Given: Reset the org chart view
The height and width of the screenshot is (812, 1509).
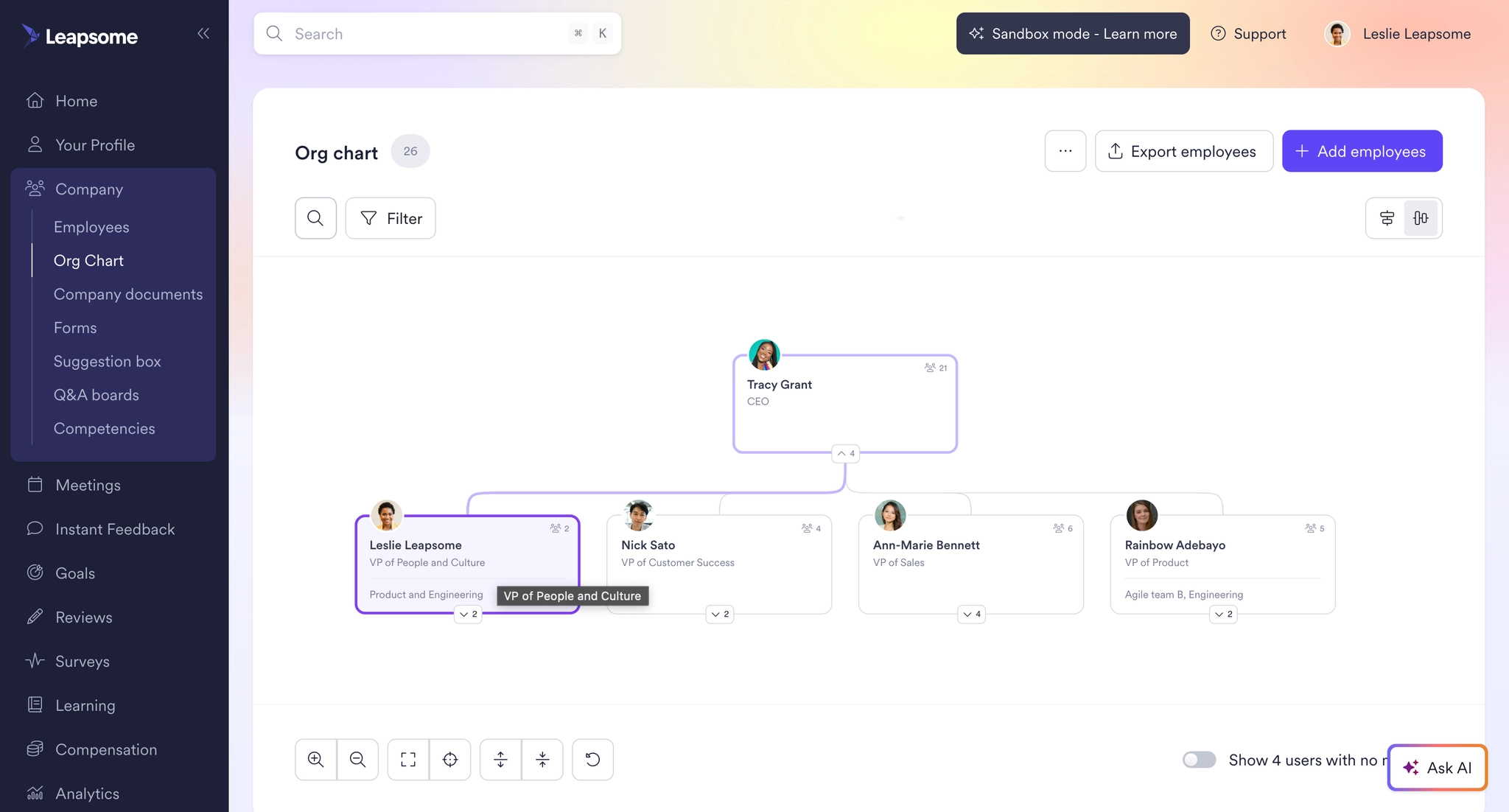Looking at the screenshot, I should pyautogui.click(x=592, y=760).
